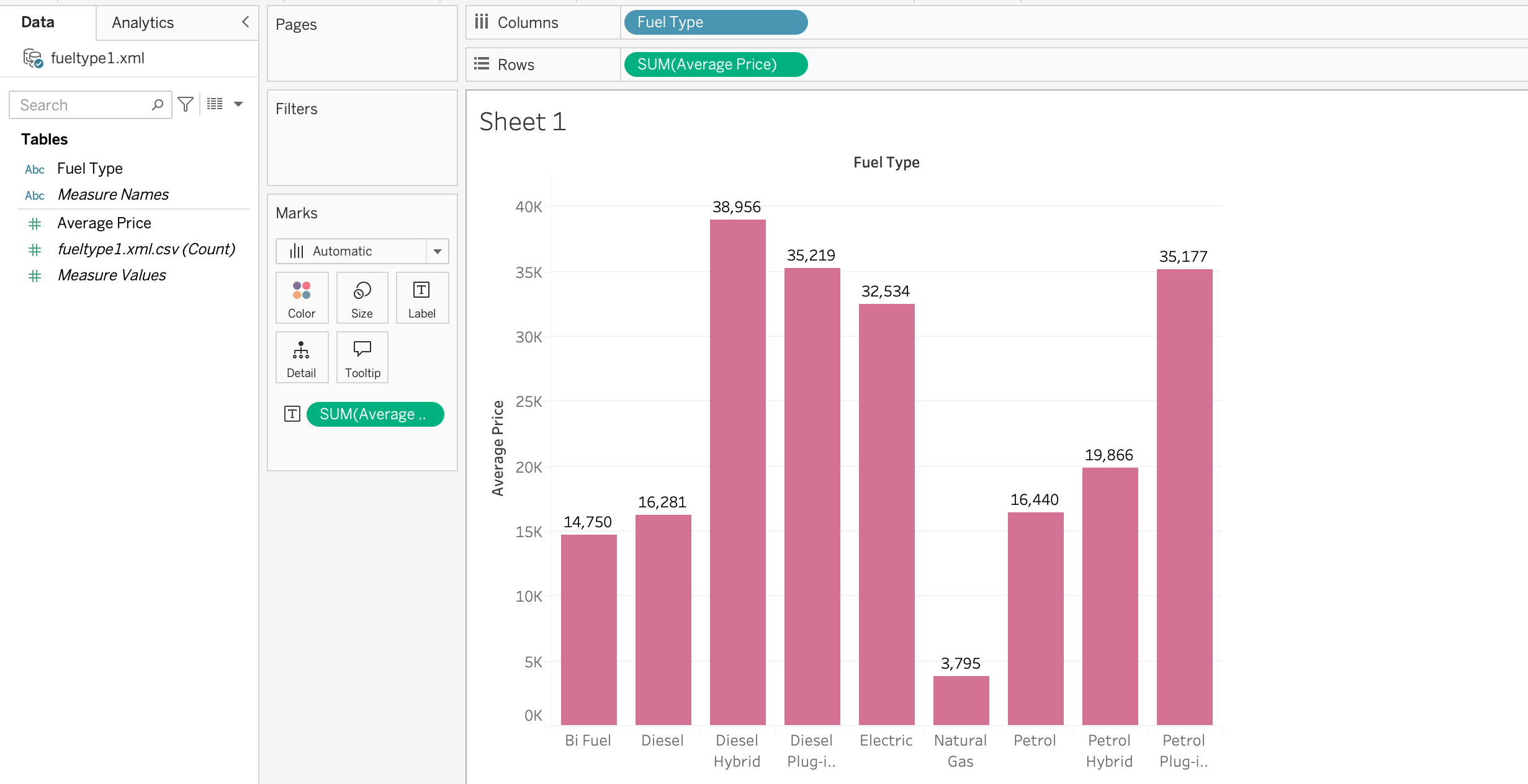Collapse the Data pane with arrow
The width and height of the screenshot is (1528, 784).
(246, 22)
